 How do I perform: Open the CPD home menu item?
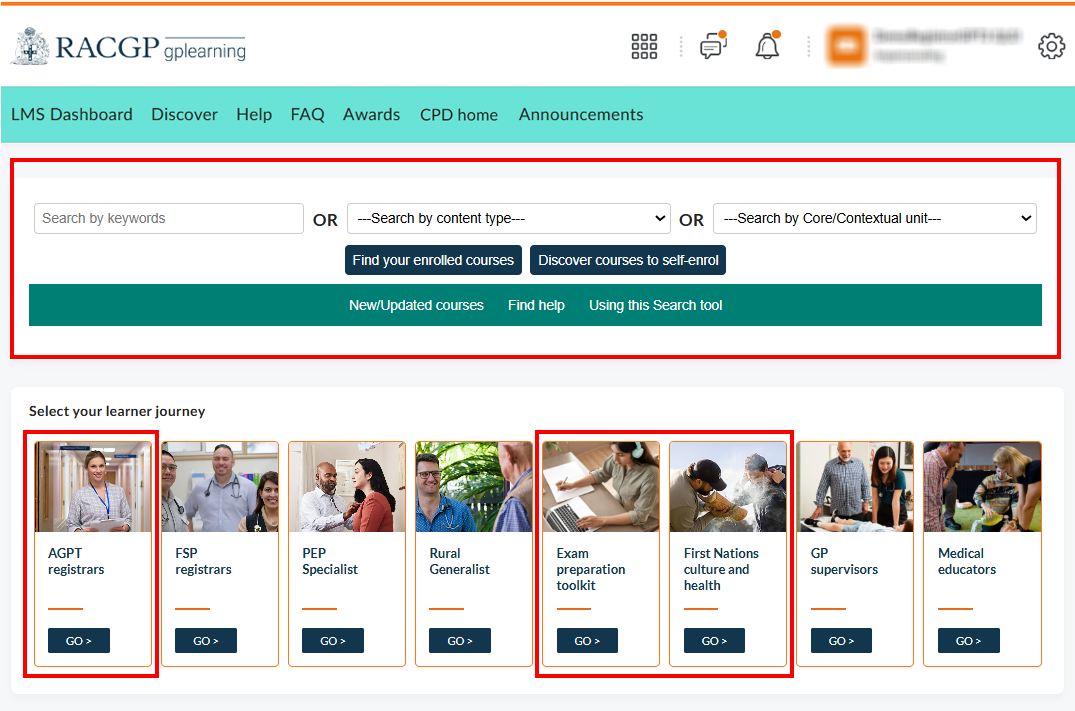[459, 115]
